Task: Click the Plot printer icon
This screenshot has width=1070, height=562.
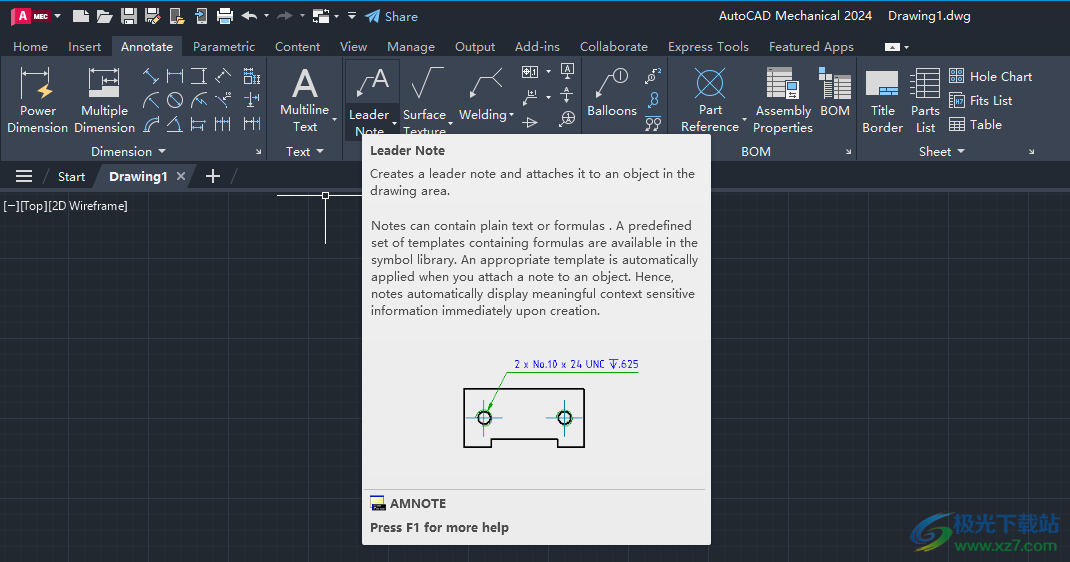Action: point(225,16)
